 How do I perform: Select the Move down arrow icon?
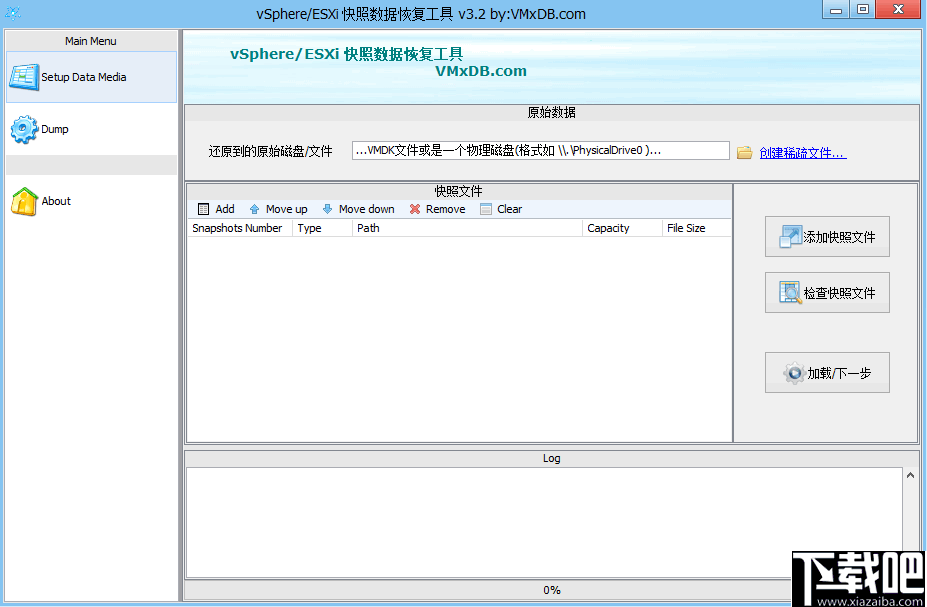[x=328, y=209]
